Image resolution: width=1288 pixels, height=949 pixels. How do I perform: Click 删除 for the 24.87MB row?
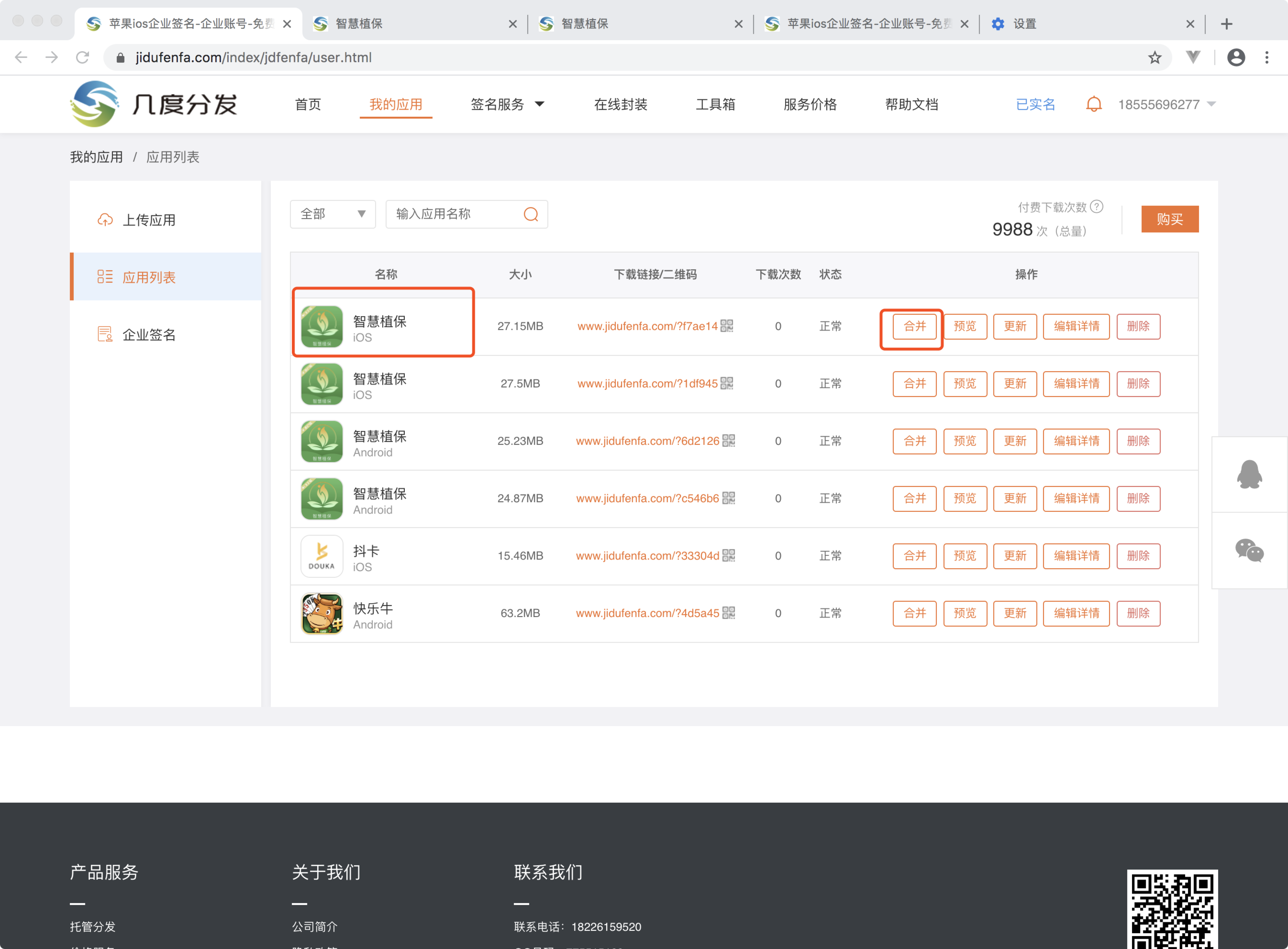point(1139,499)
